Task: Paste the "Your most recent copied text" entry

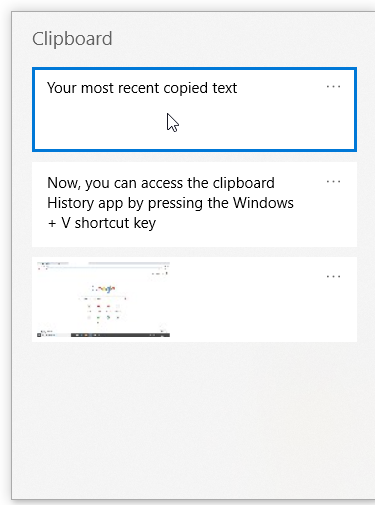Action: (x=194, y=109)
